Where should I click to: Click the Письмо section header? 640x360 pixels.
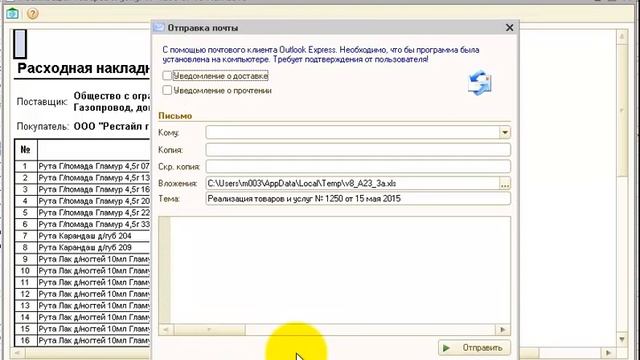coord(175,116)
